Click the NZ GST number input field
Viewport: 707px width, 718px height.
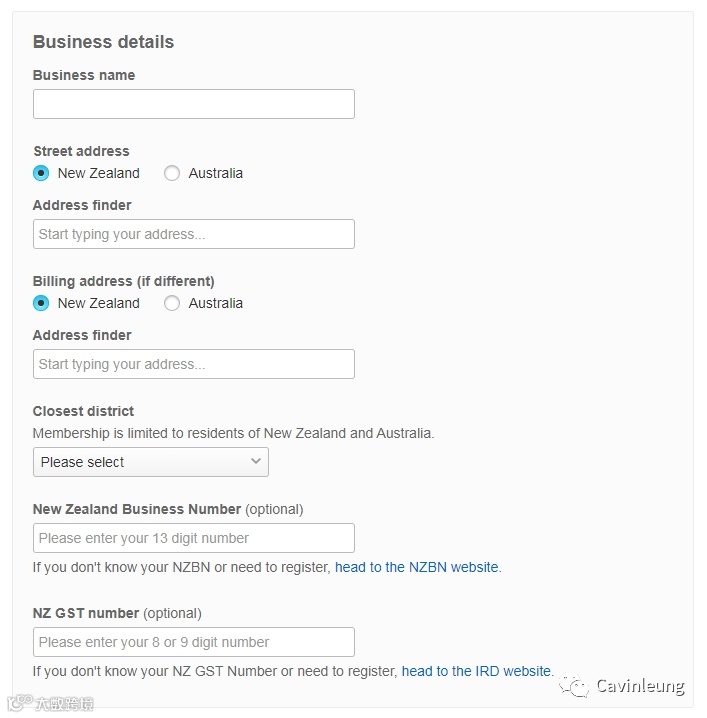[193, 642]
